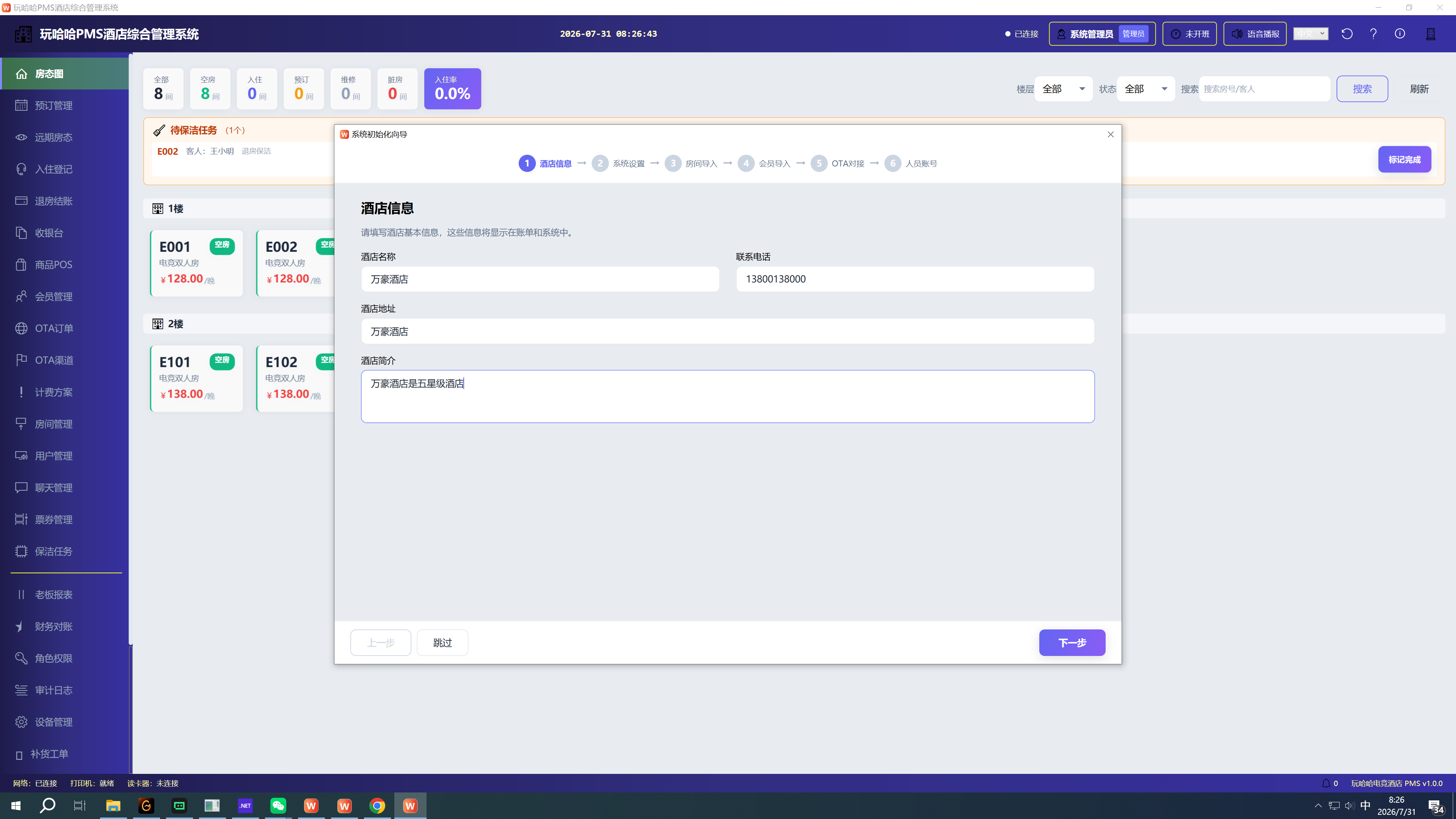Click the hotel logo icon in header
Image resolution: width=1456 pixels, height=819 pixels.
coord(23,34)
